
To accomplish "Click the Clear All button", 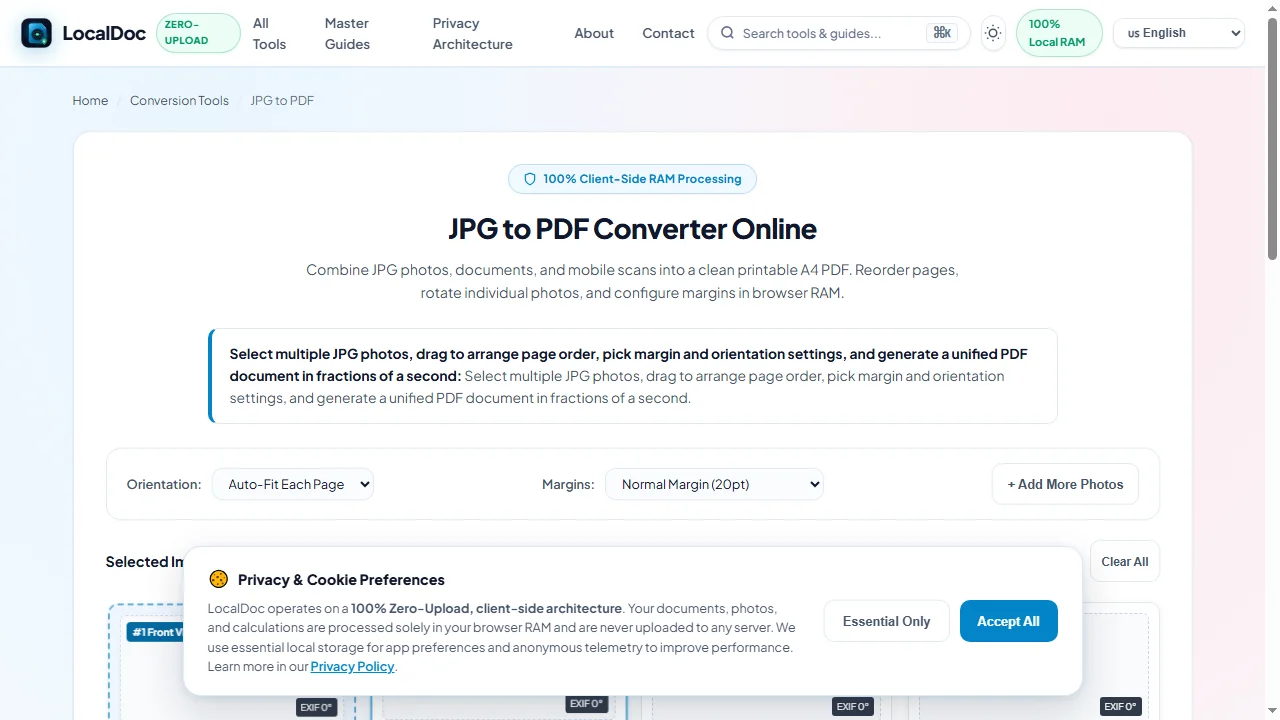I will pyautogui.click(x=1124, y=562).
